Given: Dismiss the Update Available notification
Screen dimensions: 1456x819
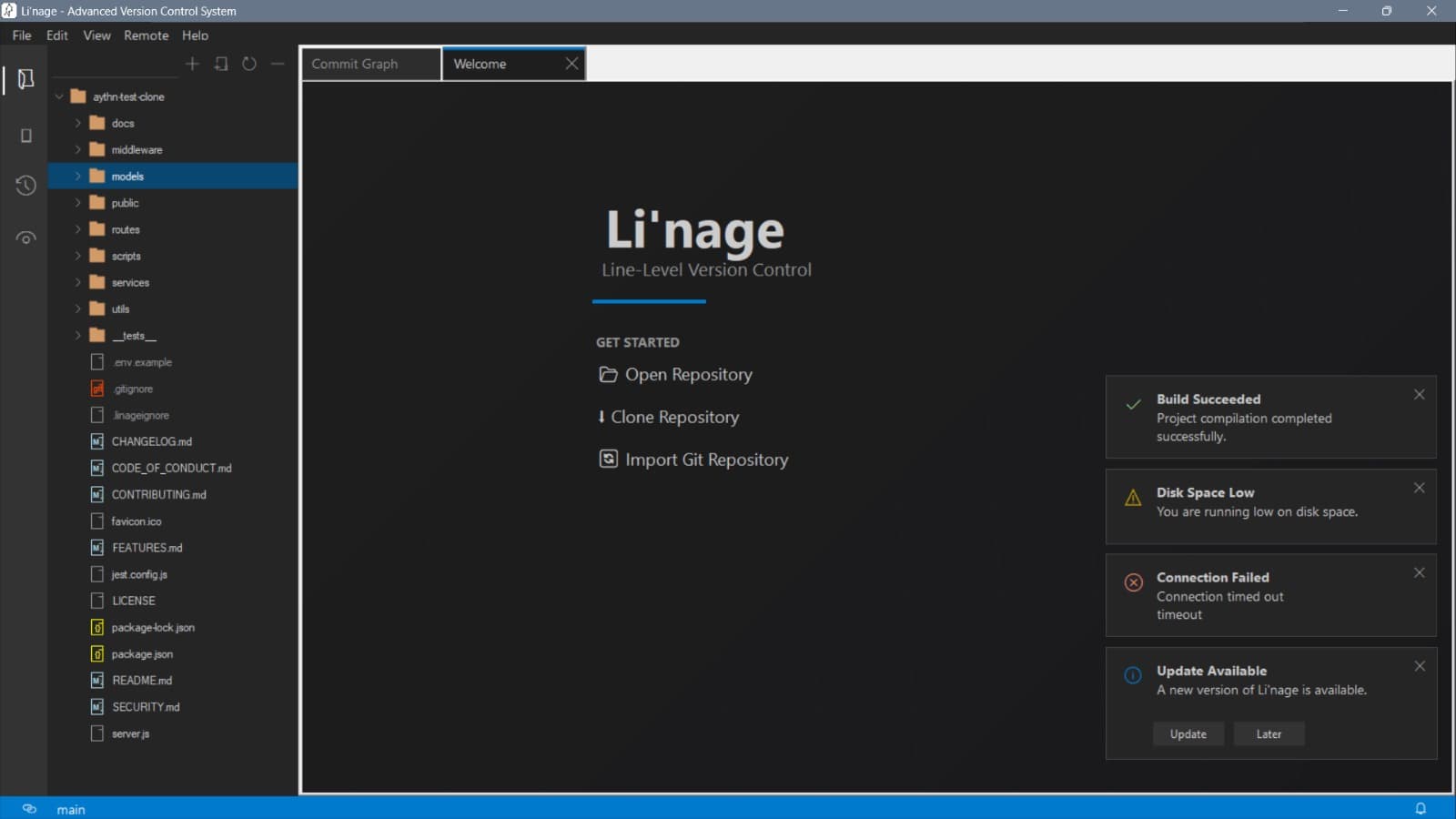Looking at the screenshot, I should point(1419,666).
